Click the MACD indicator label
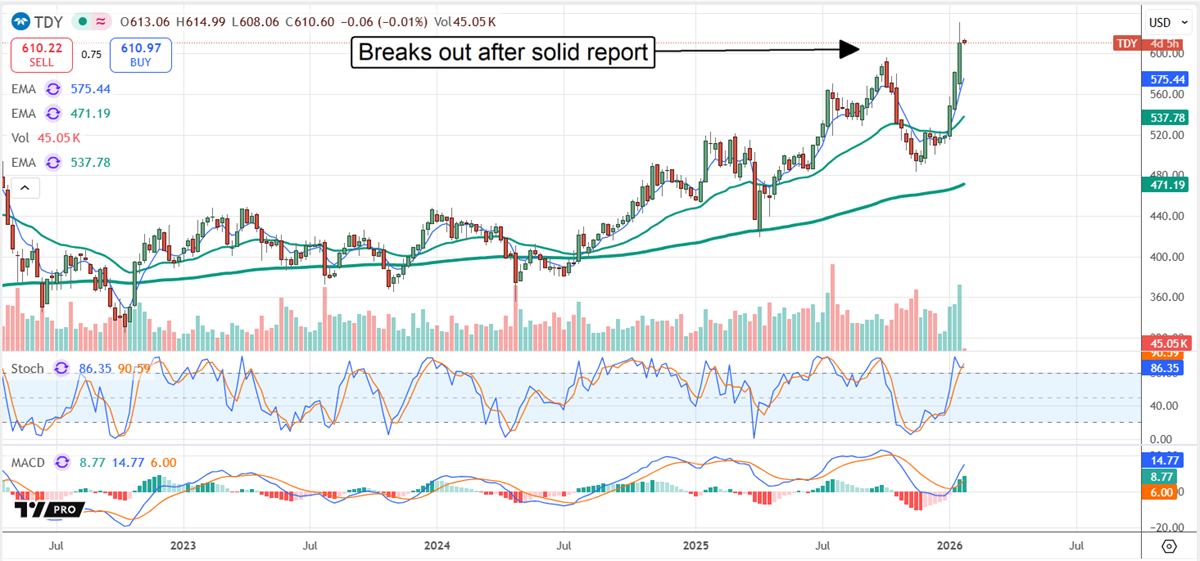 point(29,463)
